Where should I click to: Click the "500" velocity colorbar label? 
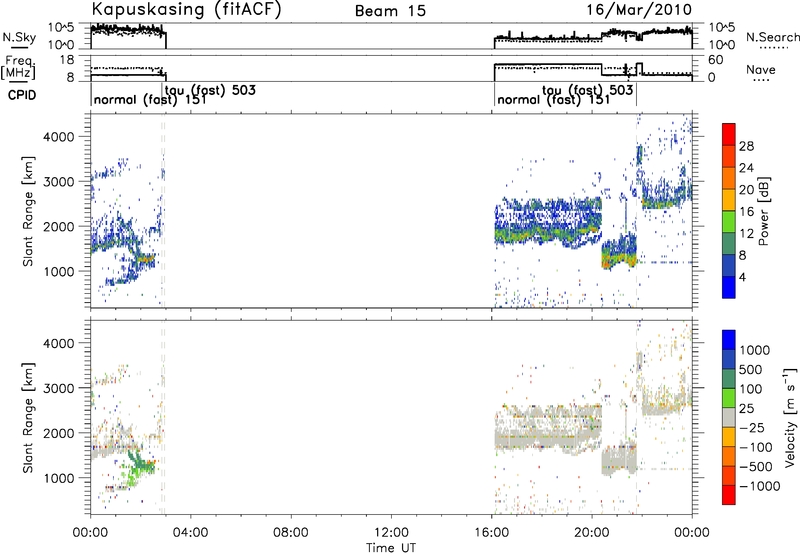coord(751,369)
